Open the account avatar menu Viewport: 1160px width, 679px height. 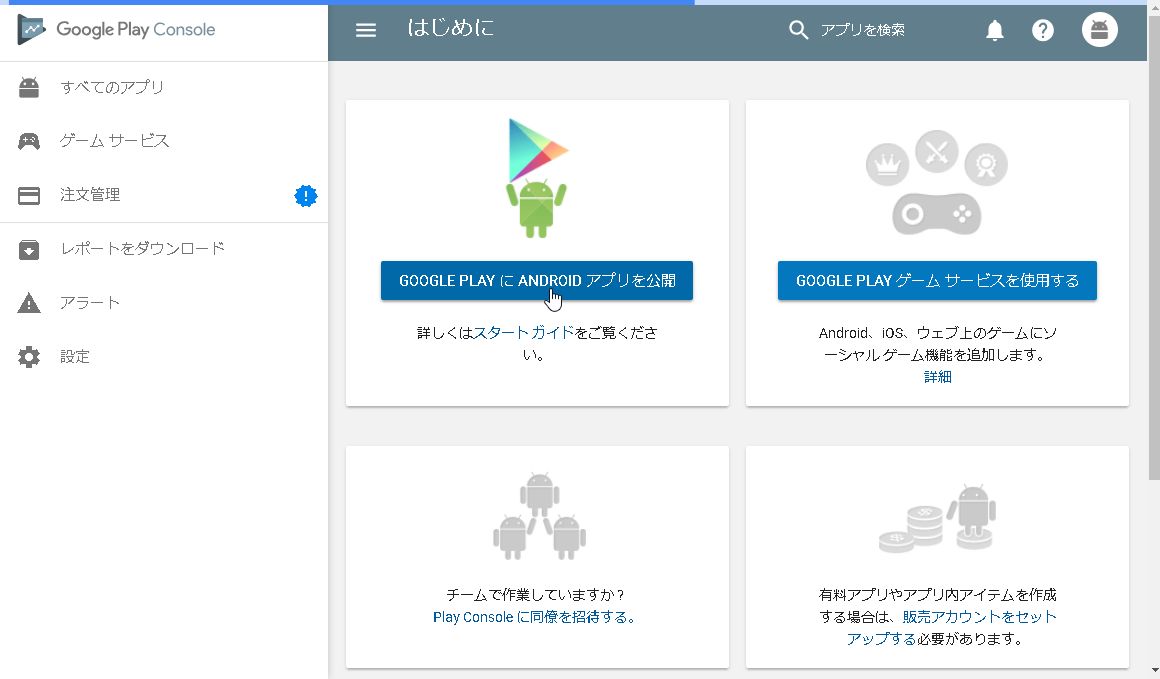pyautogui.click(x=1100, y=30)
